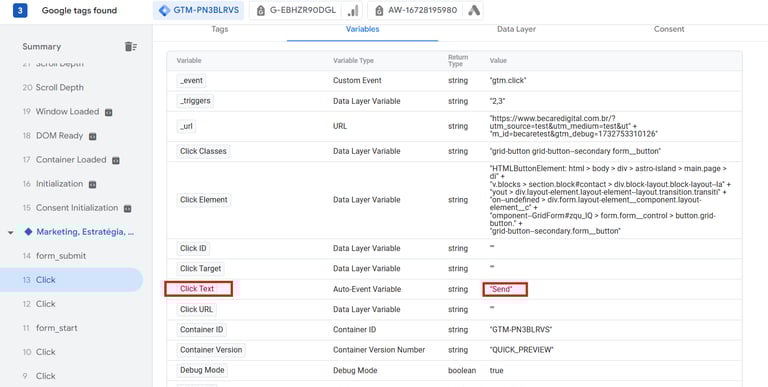Select event 10 Click
Viewport: 768px width, 387px height.
(x=39, y=352)
